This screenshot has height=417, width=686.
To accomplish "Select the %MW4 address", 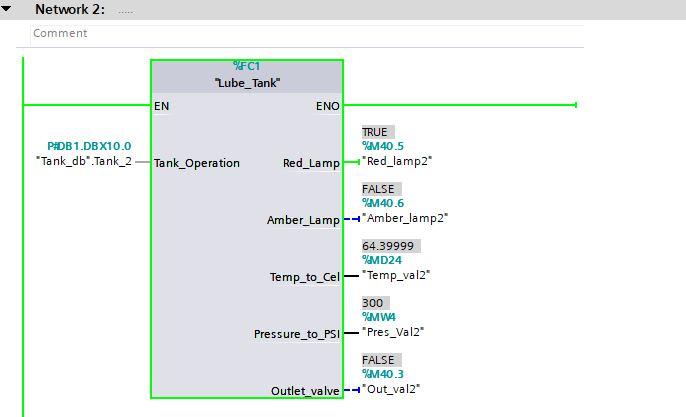I will [379, 317].
